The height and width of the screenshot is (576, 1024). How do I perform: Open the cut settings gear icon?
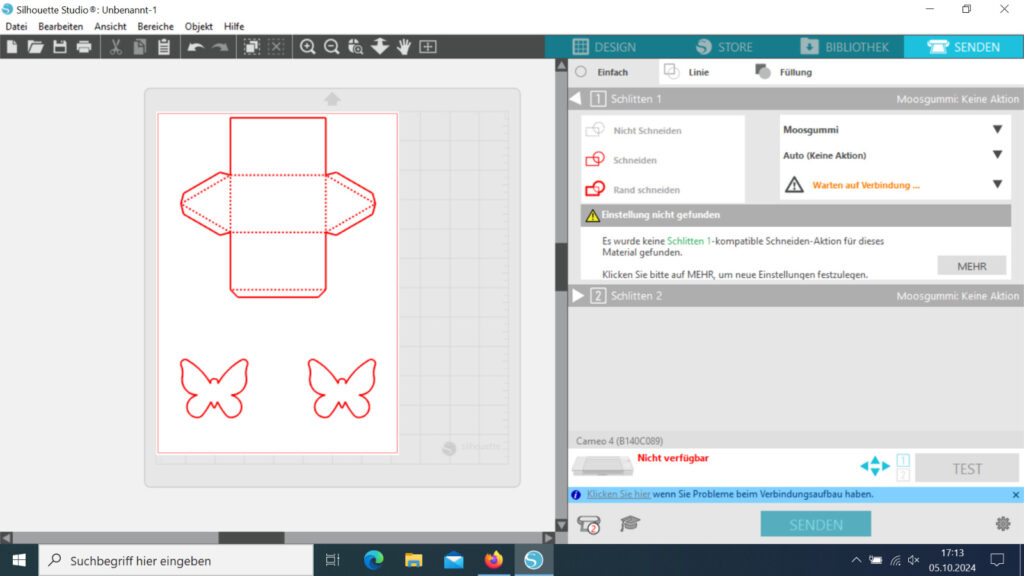[x=1003, y=523]
